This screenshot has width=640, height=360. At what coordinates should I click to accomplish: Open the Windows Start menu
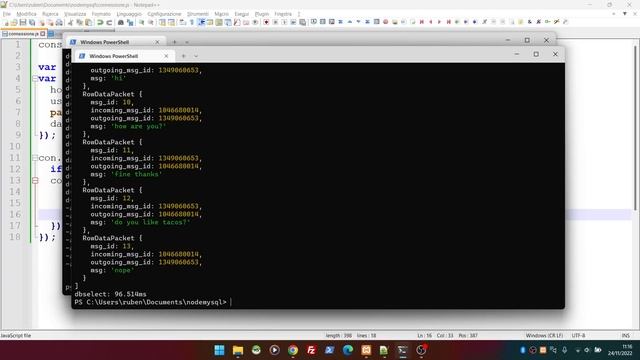(x=220, y=350)
